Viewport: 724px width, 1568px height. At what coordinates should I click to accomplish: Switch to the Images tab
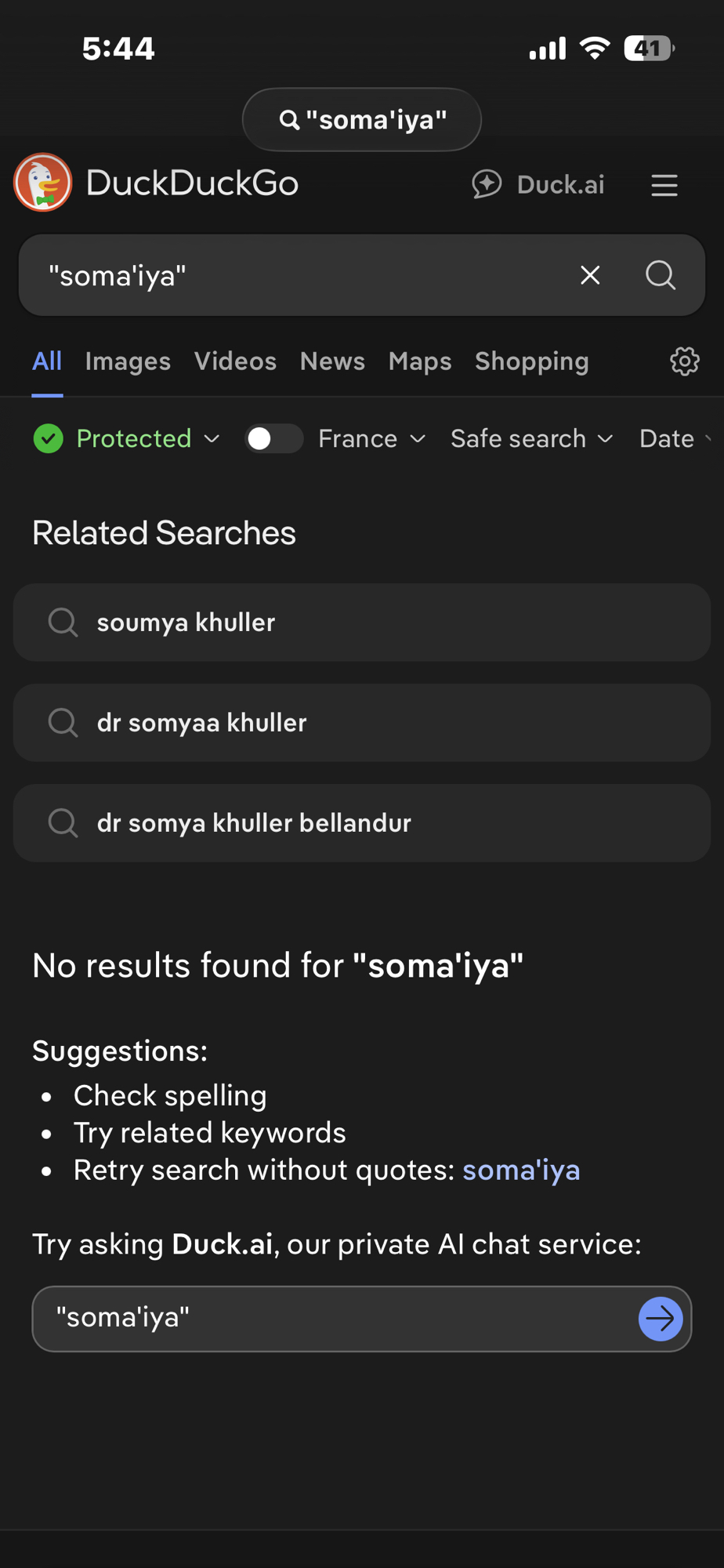pyautogui.click(x=128, y=361)
